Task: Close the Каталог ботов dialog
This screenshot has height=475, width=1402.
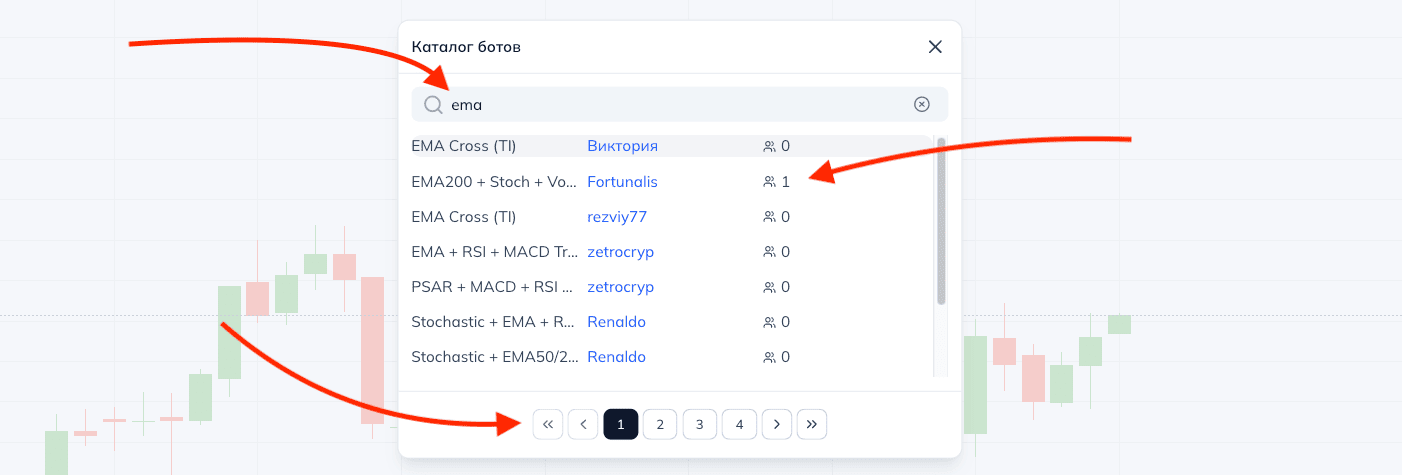Action: [935, 47]
